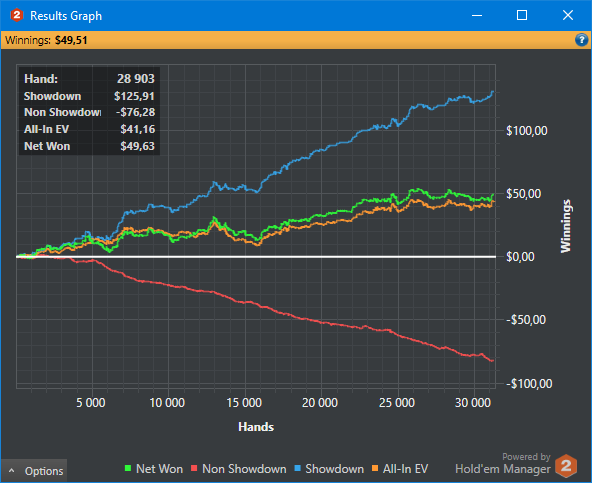Click the -$100,00 y-axis label

[529, 384]
